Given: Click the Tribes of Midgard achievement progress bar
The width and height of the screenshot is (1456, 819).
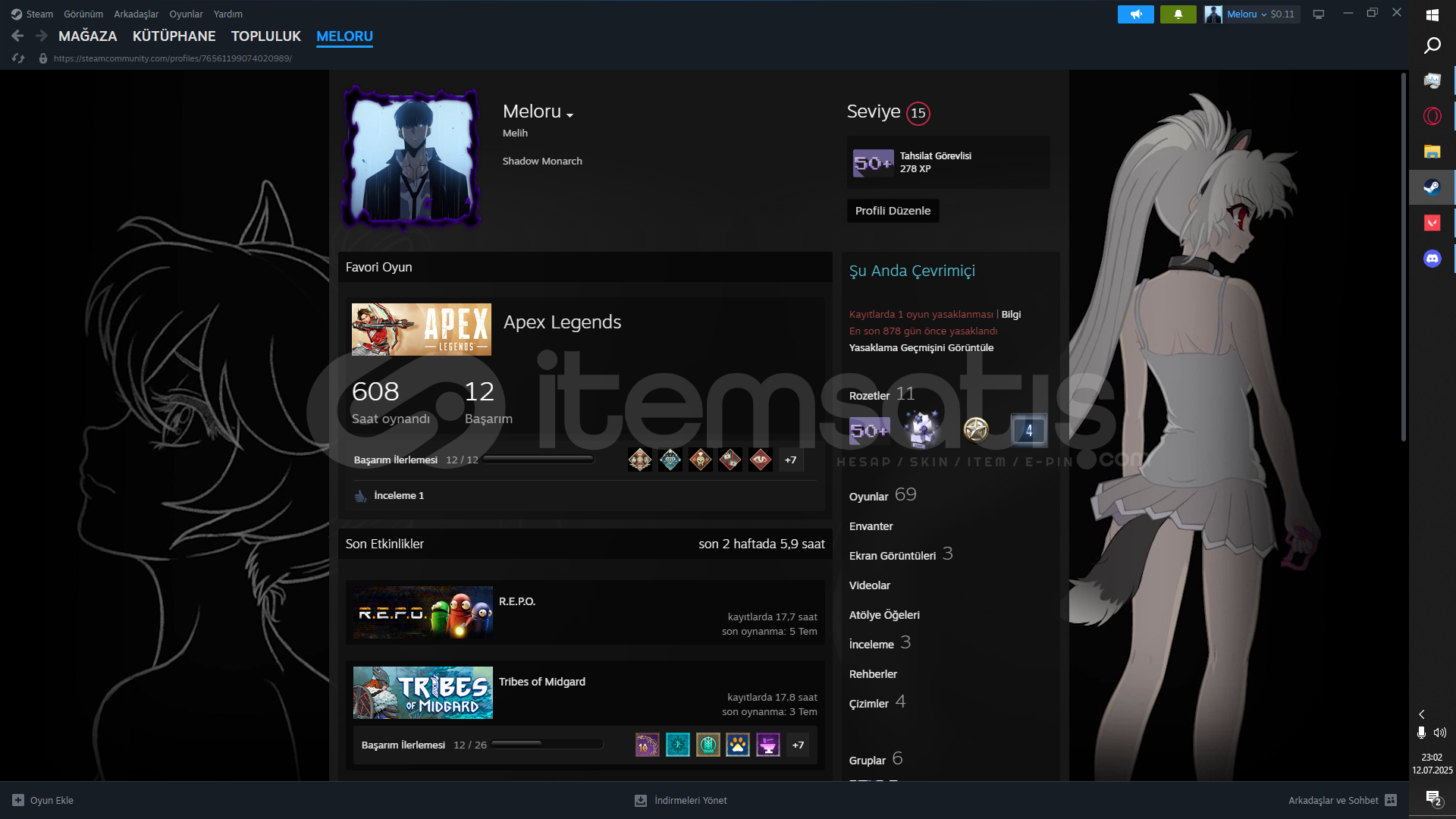Looking at the screenshot, I should pyautogui.click(x=546, y=745).
